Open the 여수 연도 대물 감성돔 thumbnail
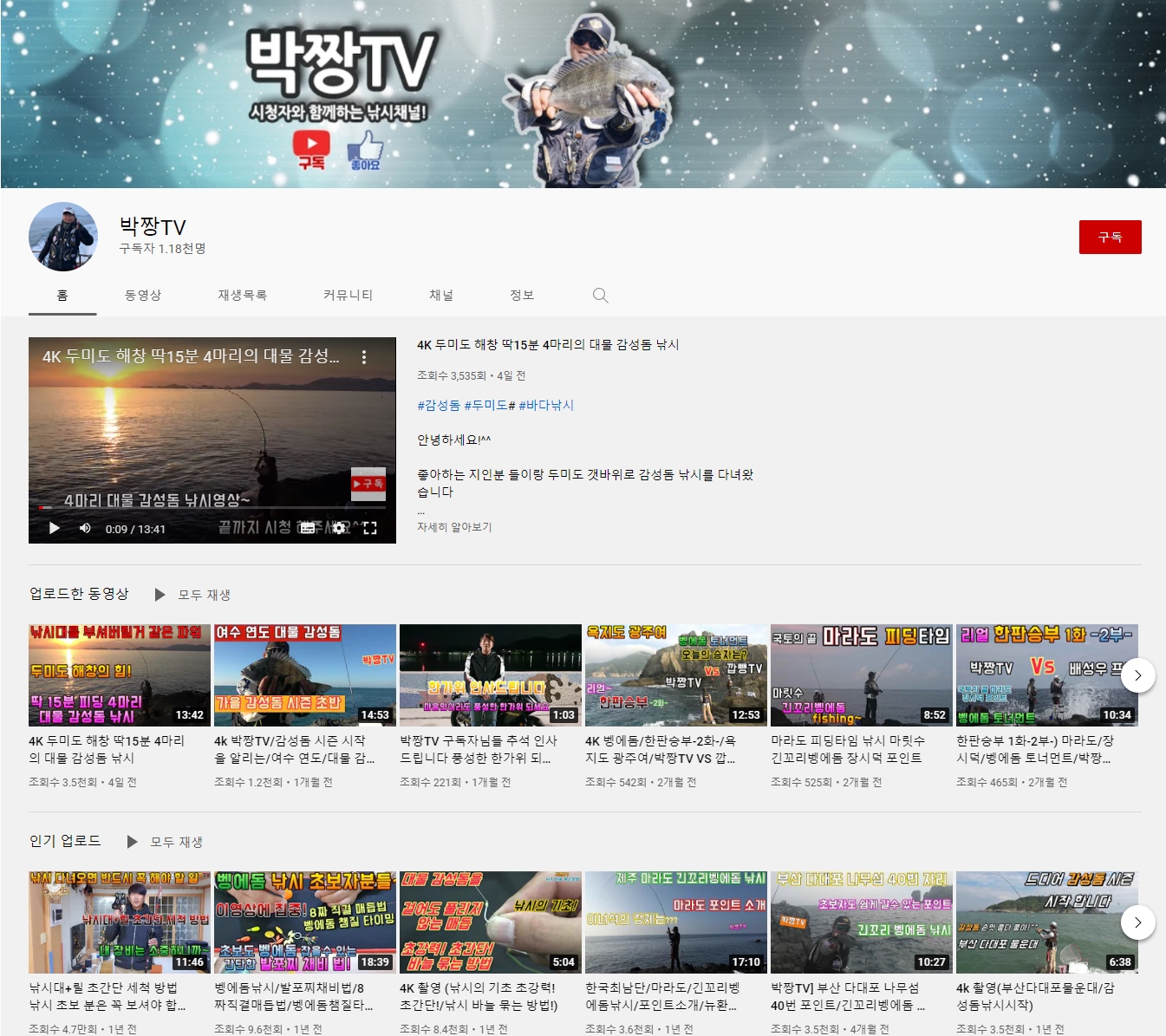This screenshot has height=1036, width=1166. pos(305,674)
